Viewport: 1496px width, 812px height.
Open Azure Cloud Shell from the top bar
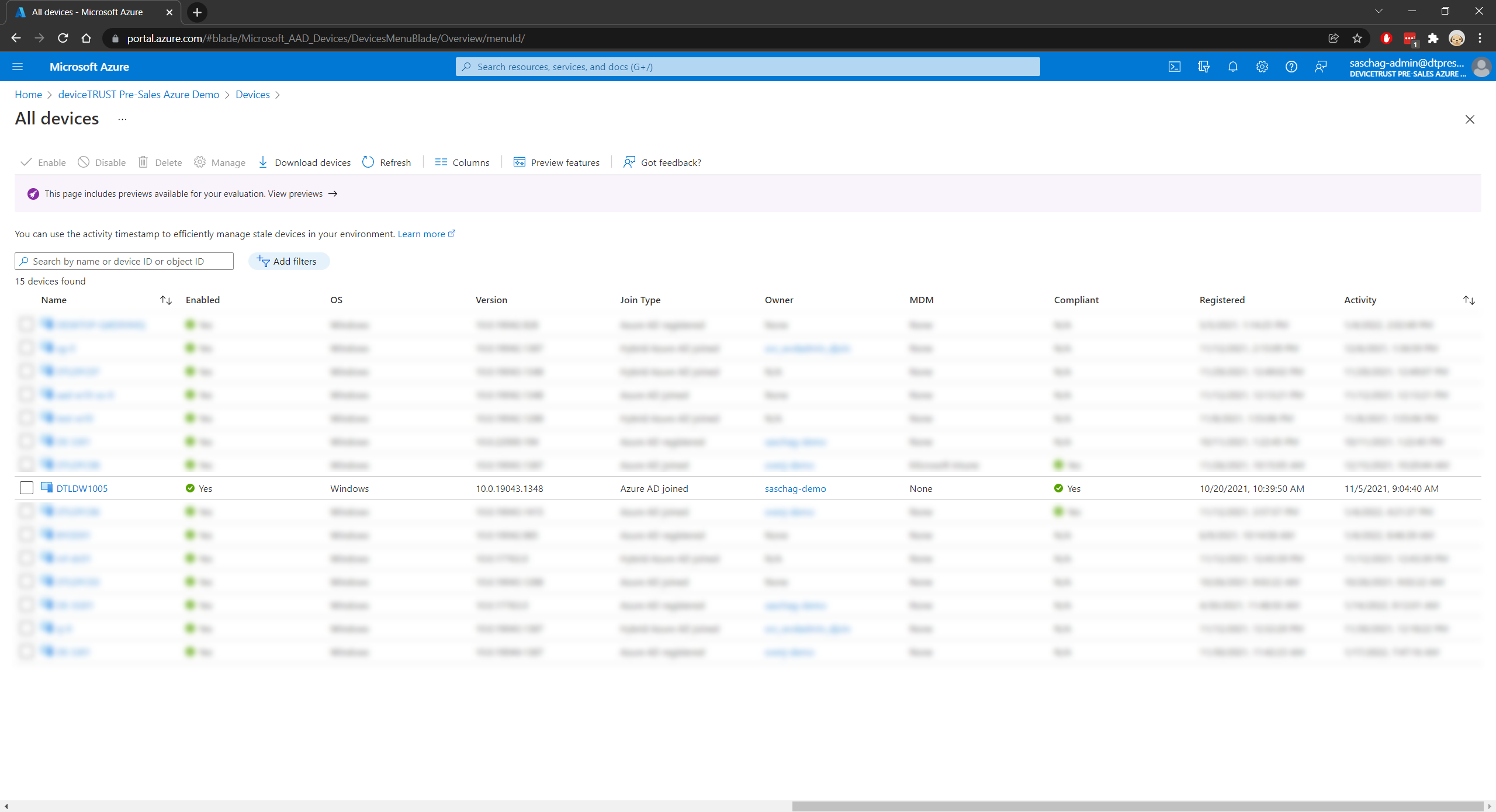click(1174, 66)
